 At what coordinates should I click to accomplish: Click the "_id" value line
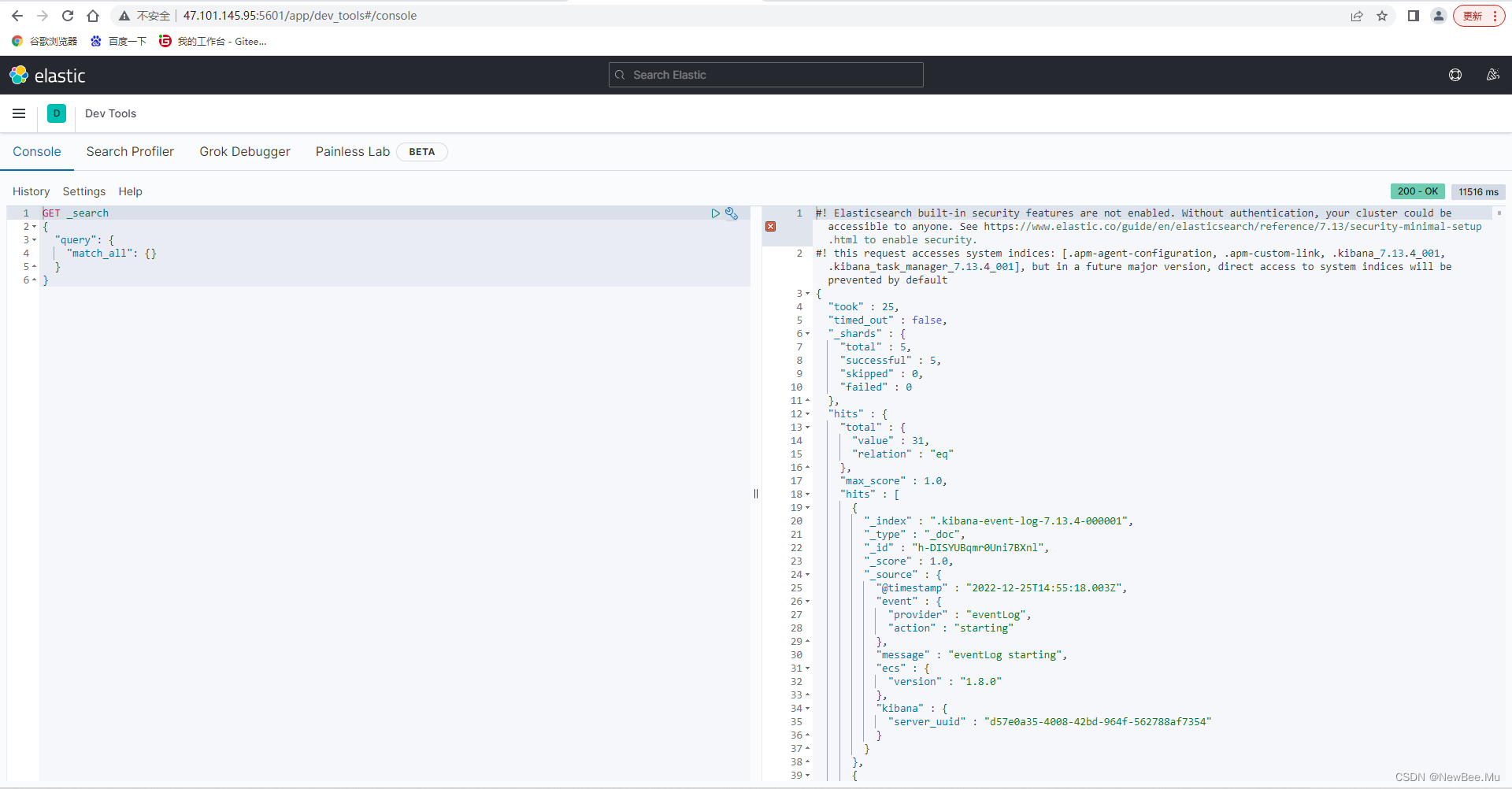(x=957, y=548)
